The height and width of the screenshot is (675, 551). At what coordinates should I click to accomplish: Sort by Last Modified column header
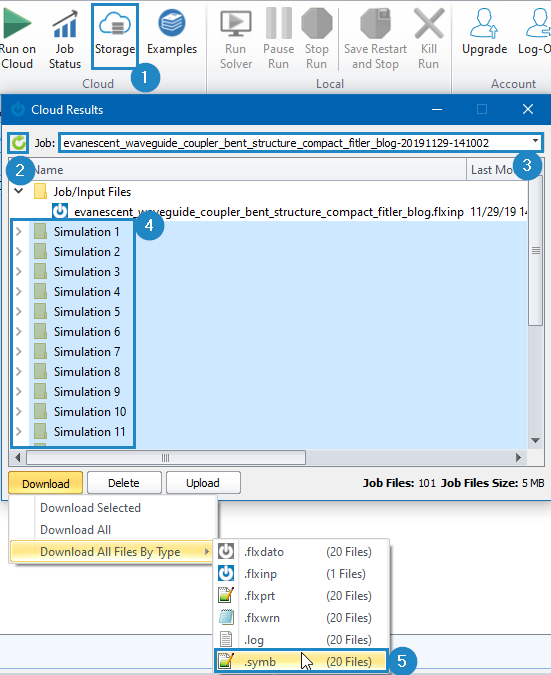[x=497, y=170]
